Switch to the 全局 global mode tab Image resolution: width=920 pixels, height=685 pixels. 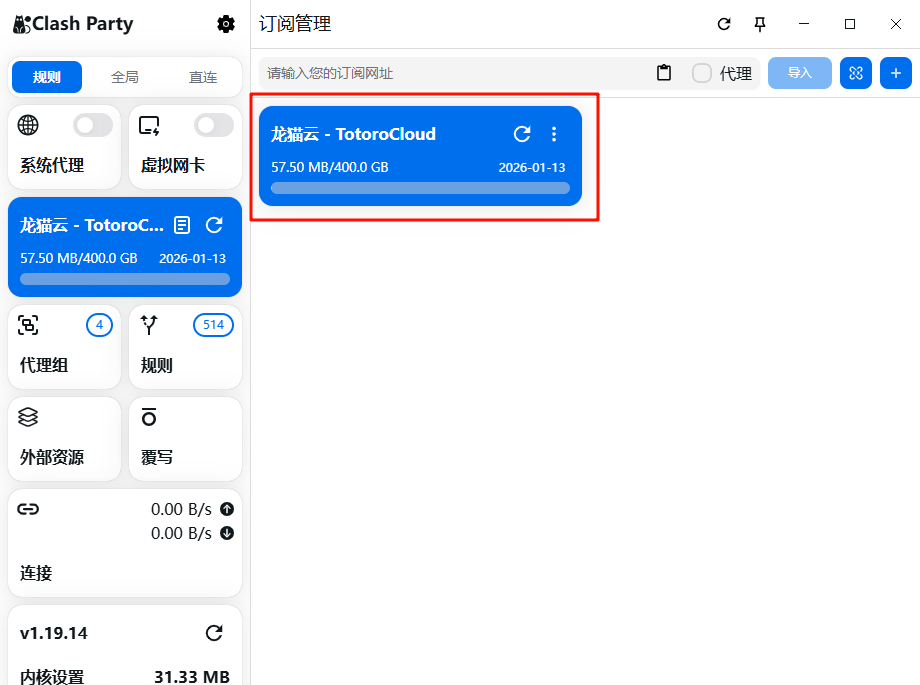click(x=125, y=77)
